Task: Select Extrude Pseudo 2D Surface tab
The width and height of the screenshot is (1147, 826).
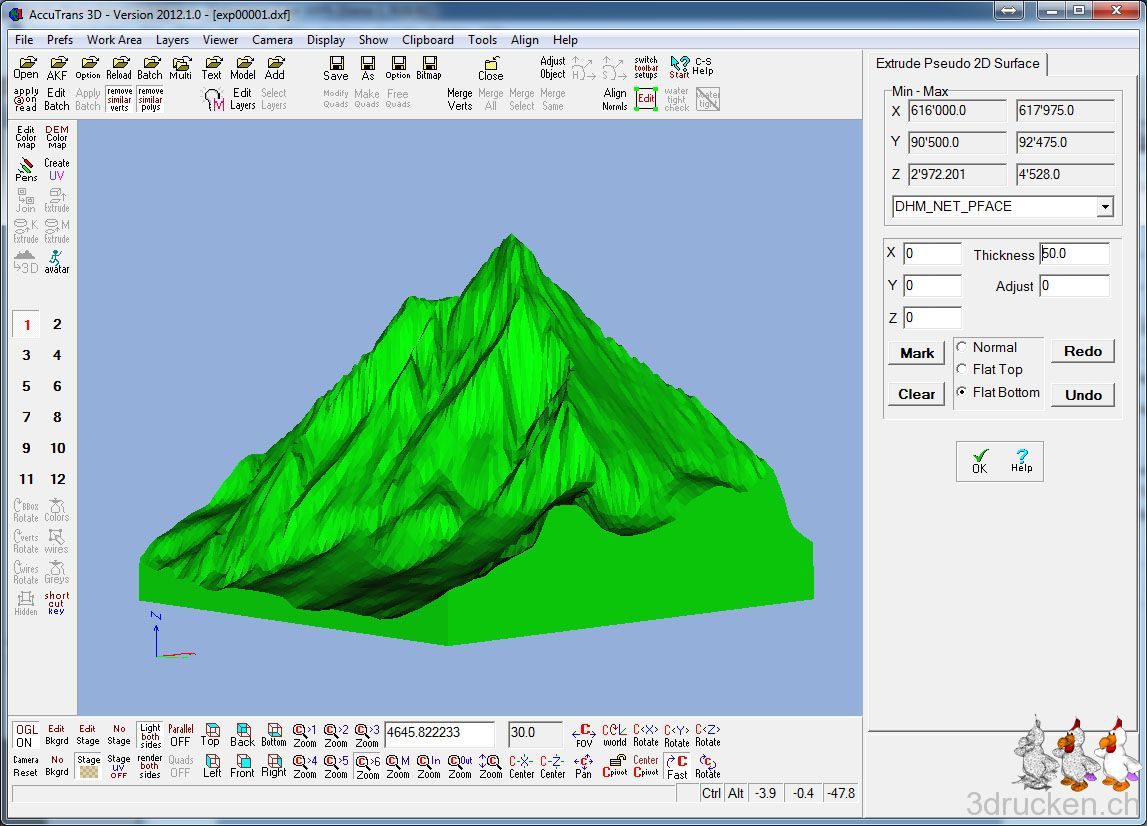Action: 958,64
